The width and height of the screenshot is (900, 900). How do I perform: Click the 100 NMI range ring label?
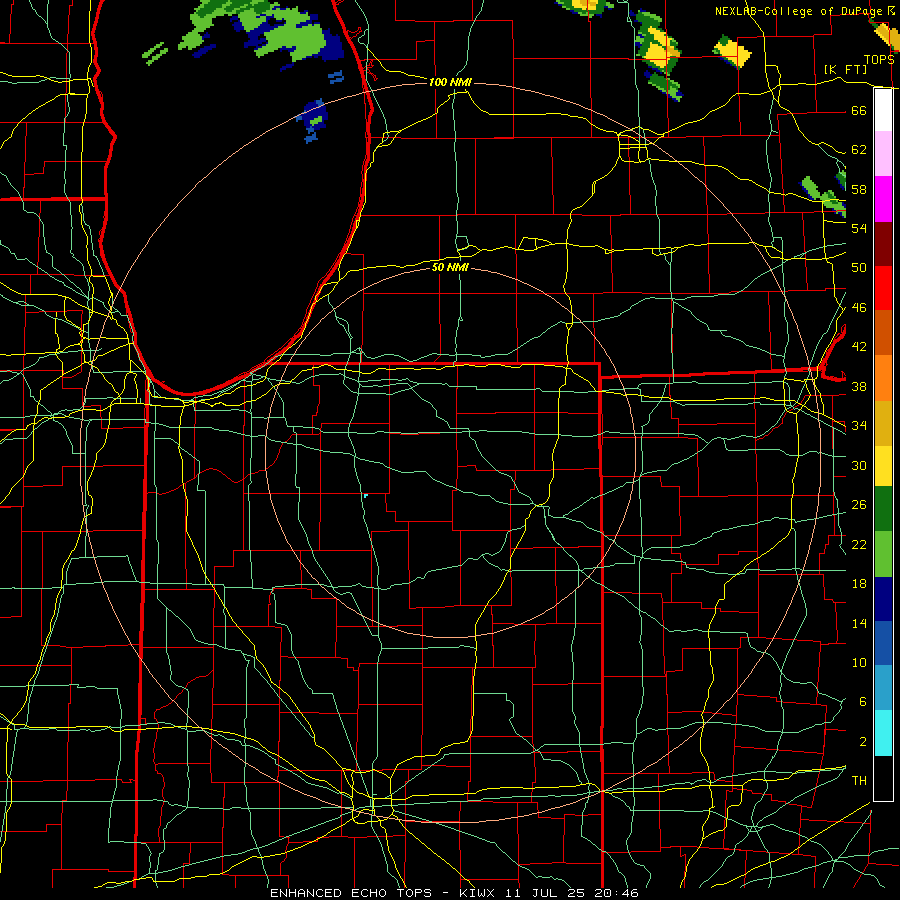coord(451,82)
